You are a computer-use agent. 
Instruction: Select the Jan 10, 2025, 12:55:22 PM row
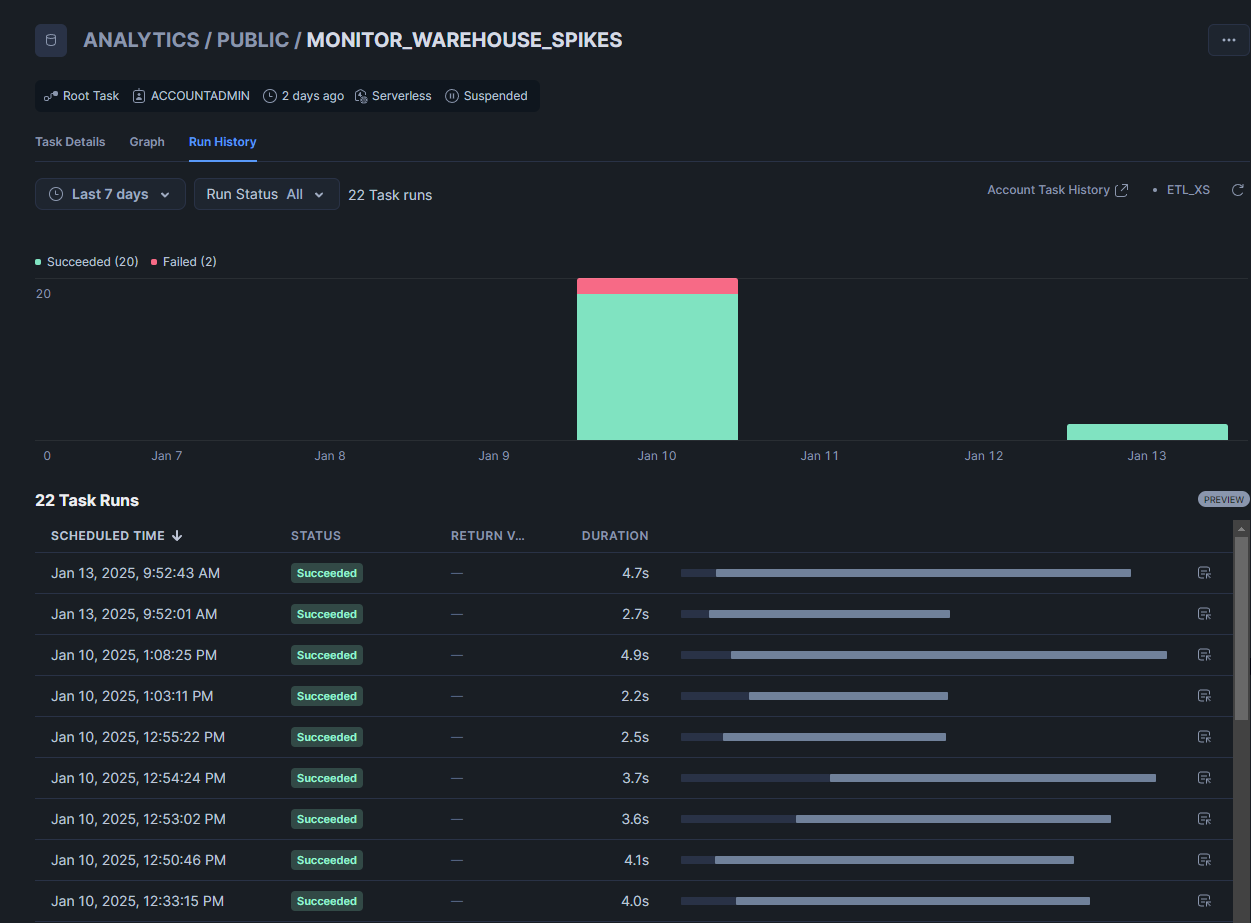634,737
